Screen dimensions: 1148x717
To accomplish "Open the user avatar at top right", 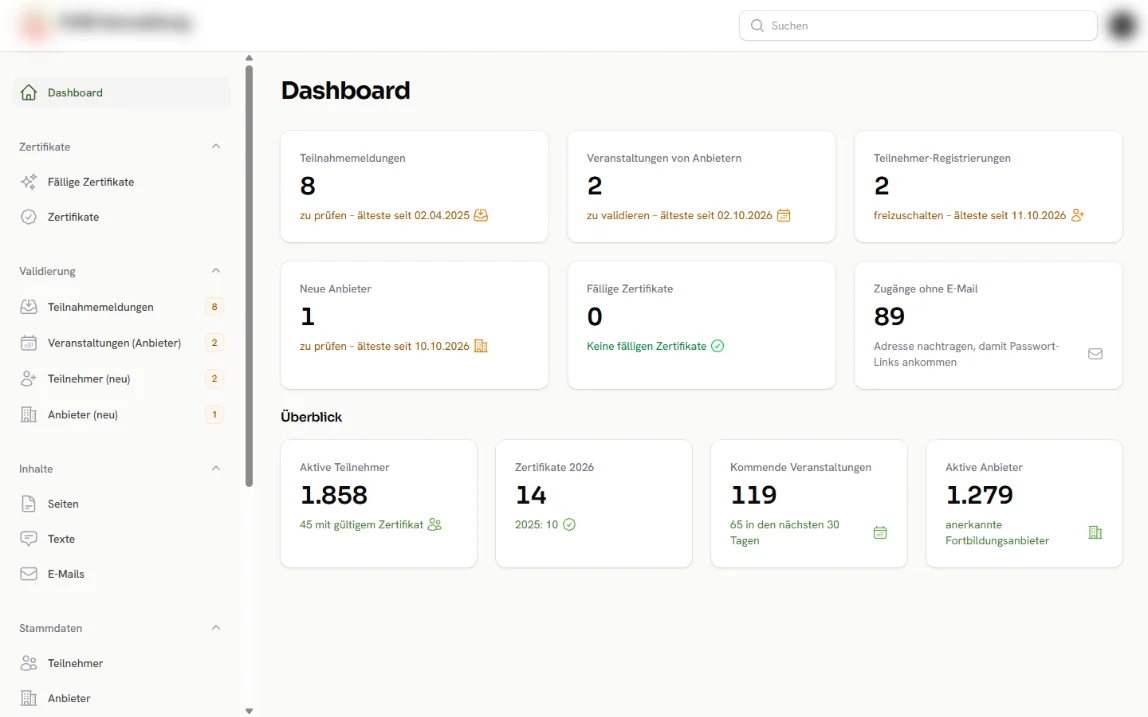I will click(1122, 26).
